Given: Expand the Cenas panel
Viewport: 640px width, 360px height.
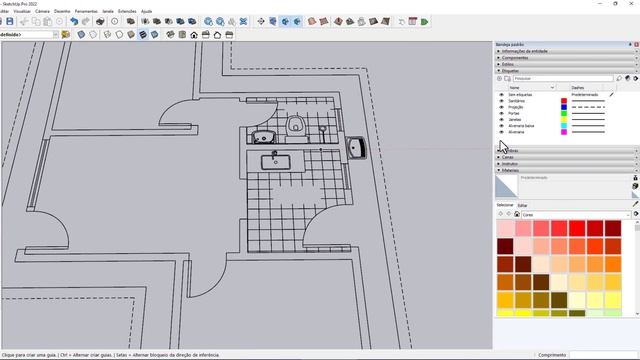Looking at the screenshot, I should tap(567, 157).
